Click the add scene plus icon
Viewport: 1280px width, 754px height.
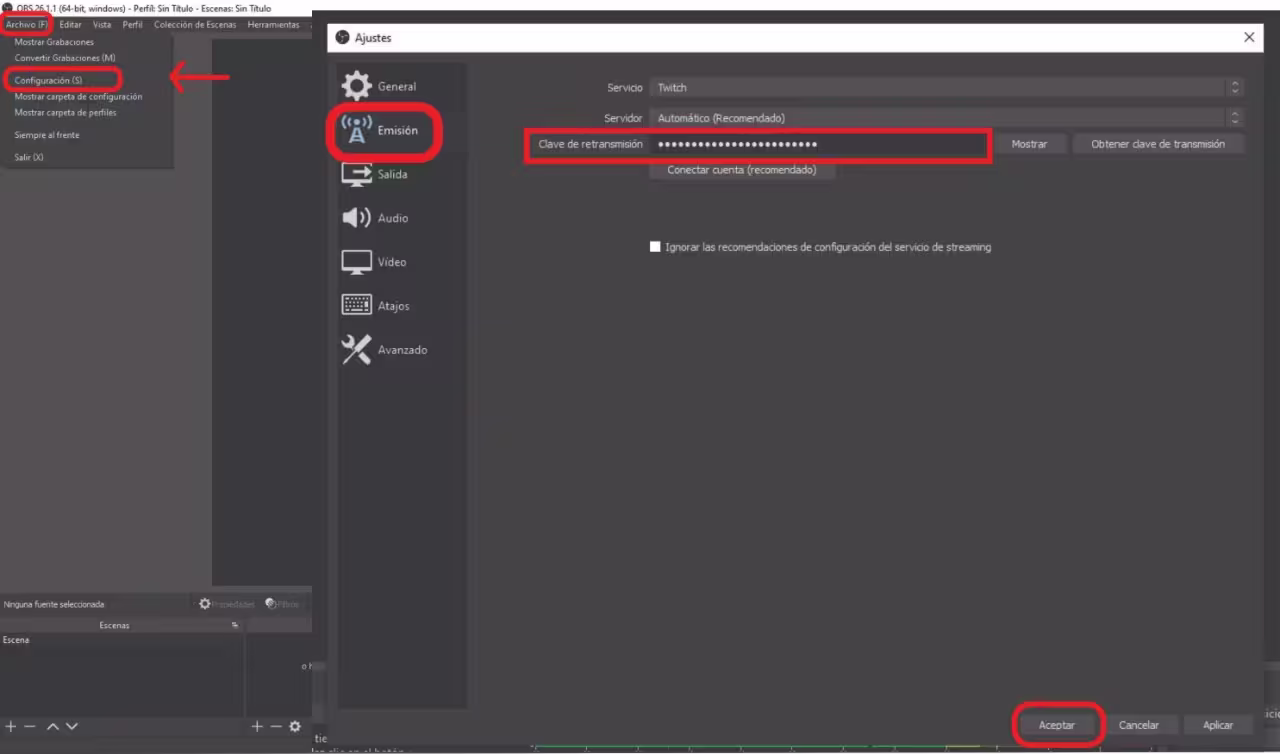click(x=11, y=726)
